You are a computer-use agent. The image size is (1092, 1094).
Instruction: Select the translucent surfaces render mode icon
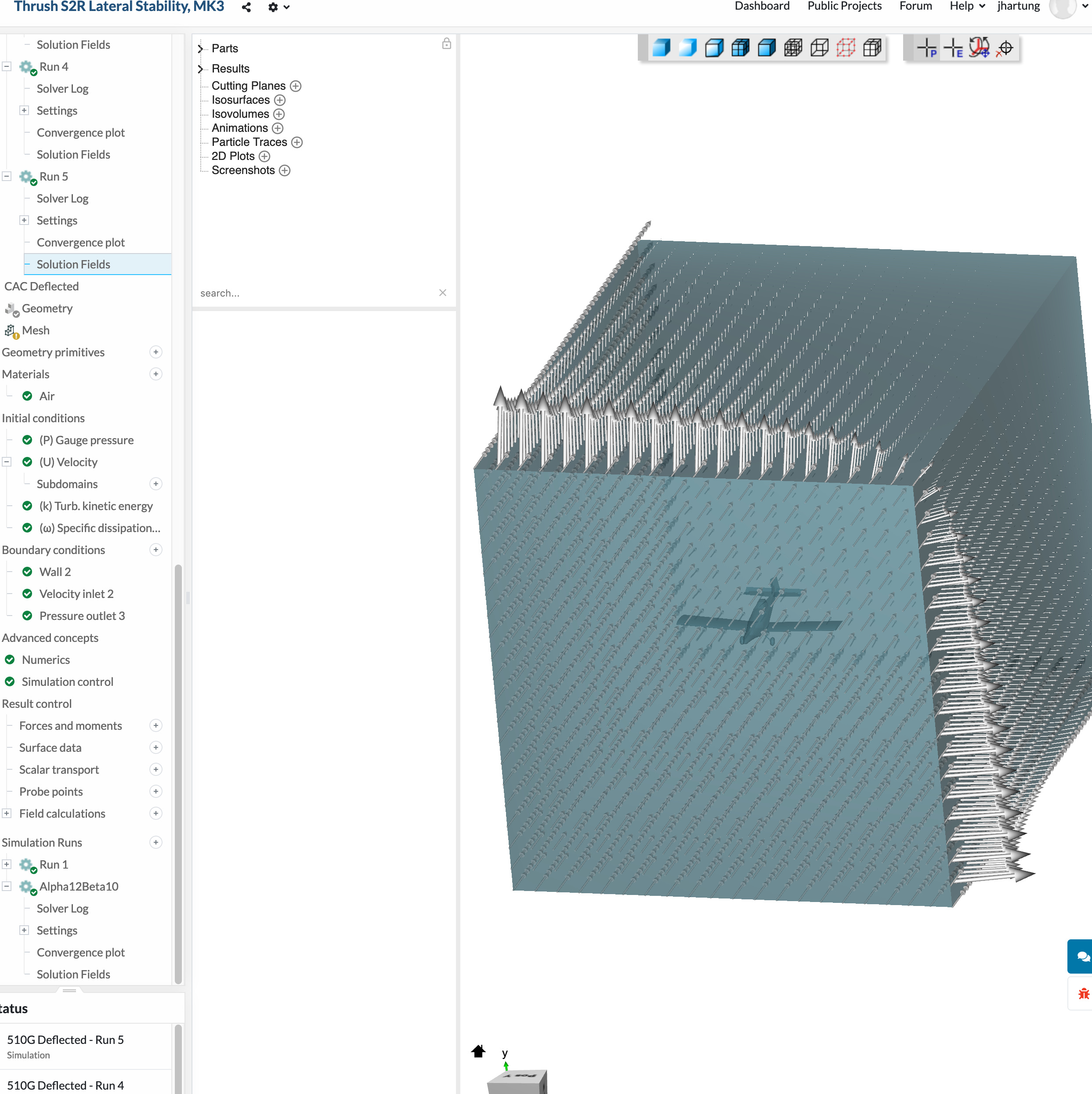[x=688, y=48]
